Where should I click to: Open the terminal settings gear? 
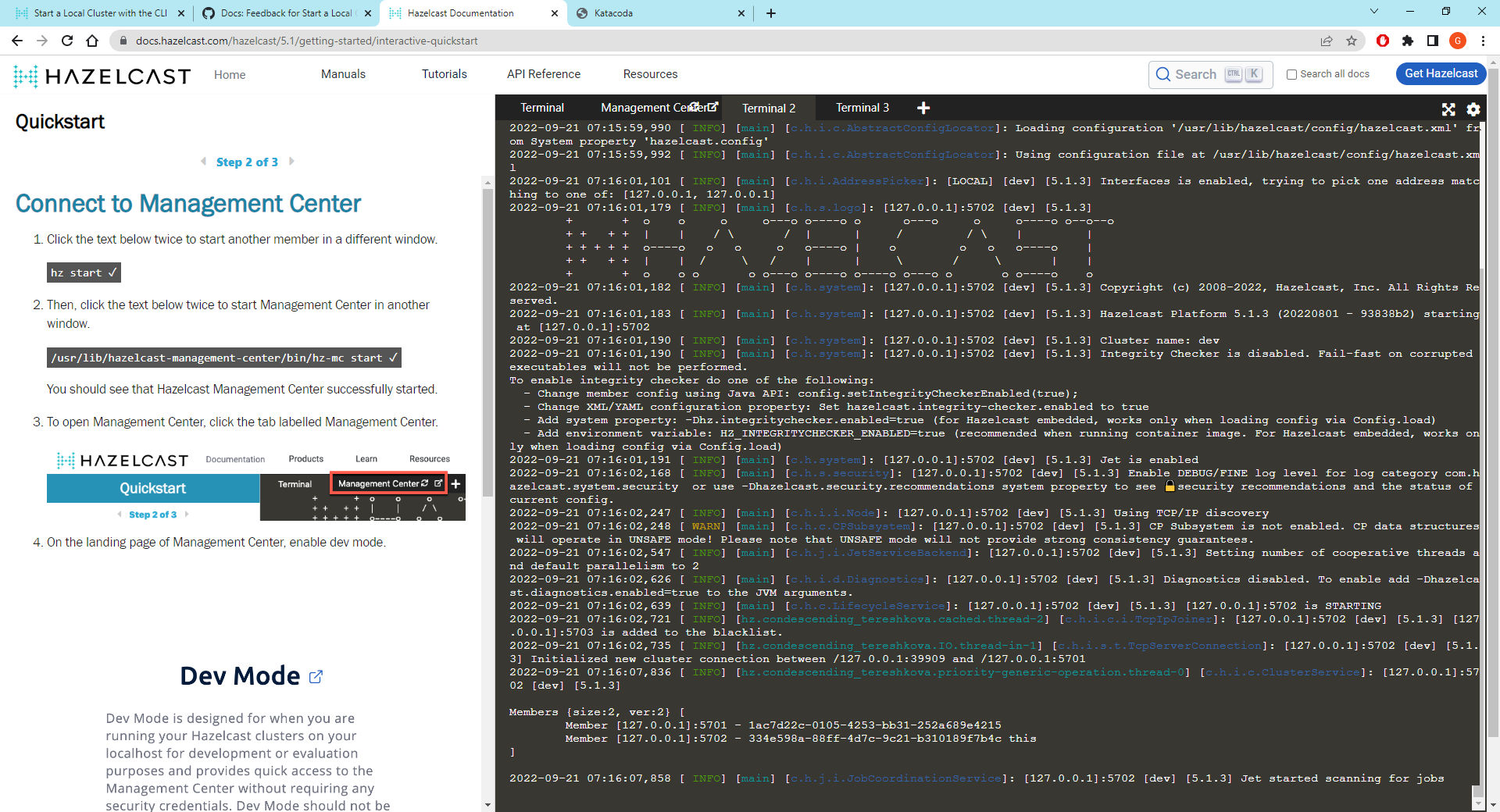(1473, 109)
